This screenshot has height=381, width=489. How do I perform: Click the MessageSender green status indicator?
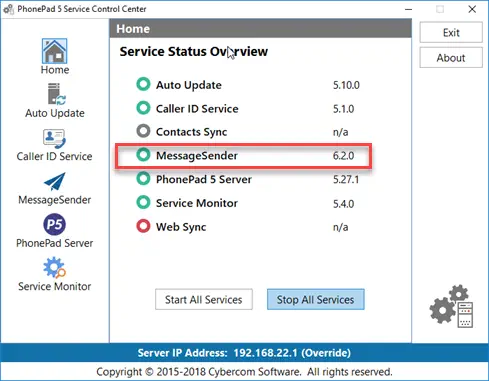click(x=143, y=155)
